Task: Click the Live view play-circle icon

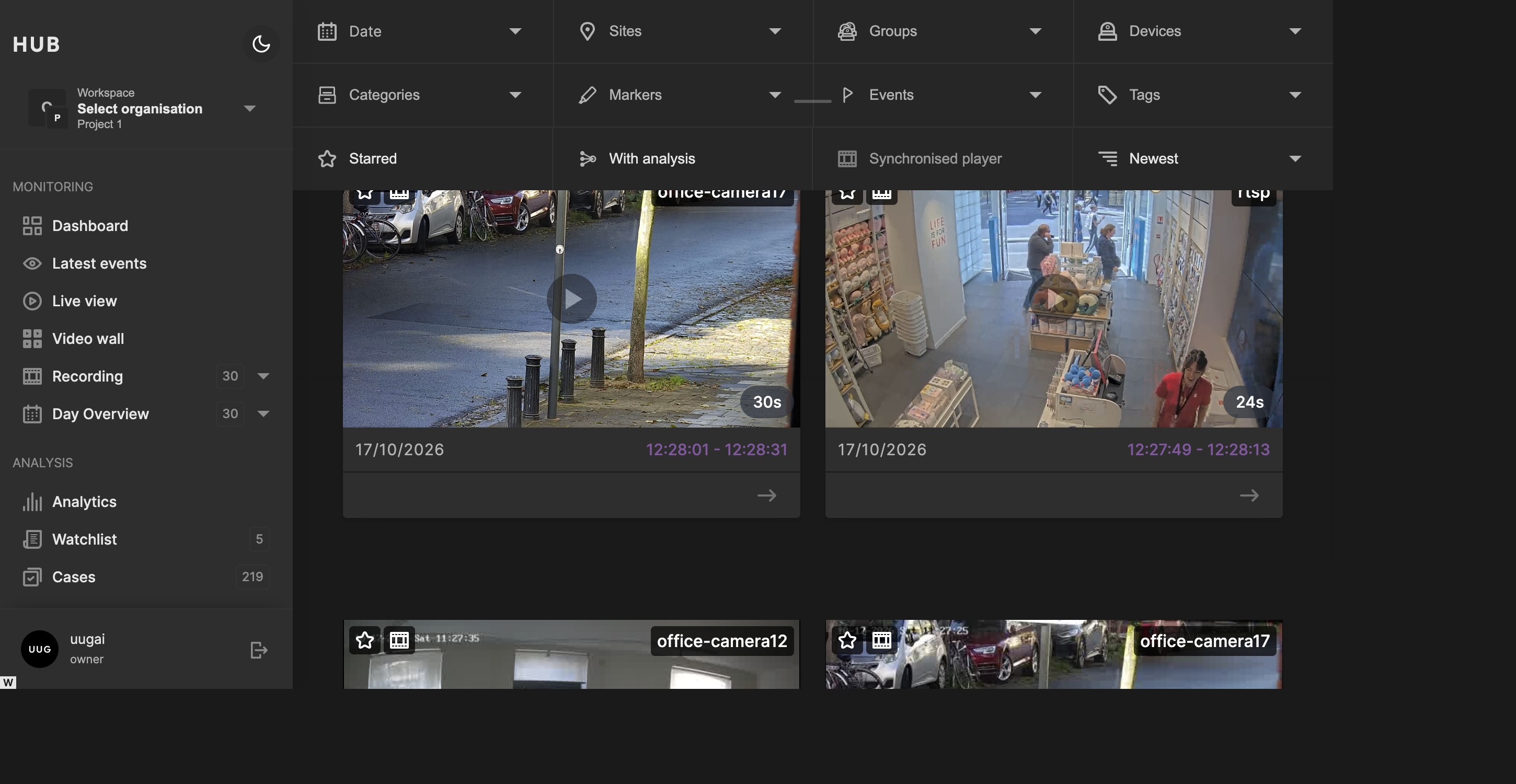Action: click(x=32, y=301)
